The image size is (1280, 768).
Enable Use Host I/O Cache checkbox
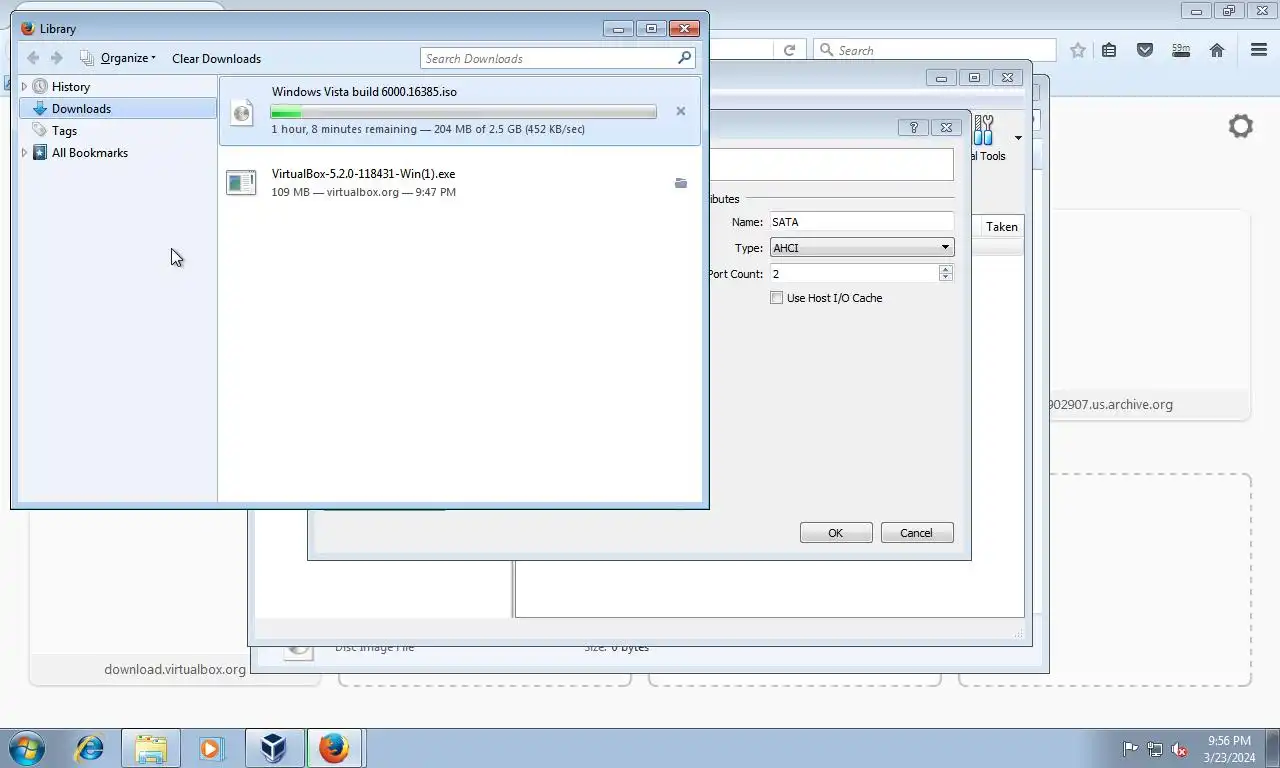click(x=776, y=298)
